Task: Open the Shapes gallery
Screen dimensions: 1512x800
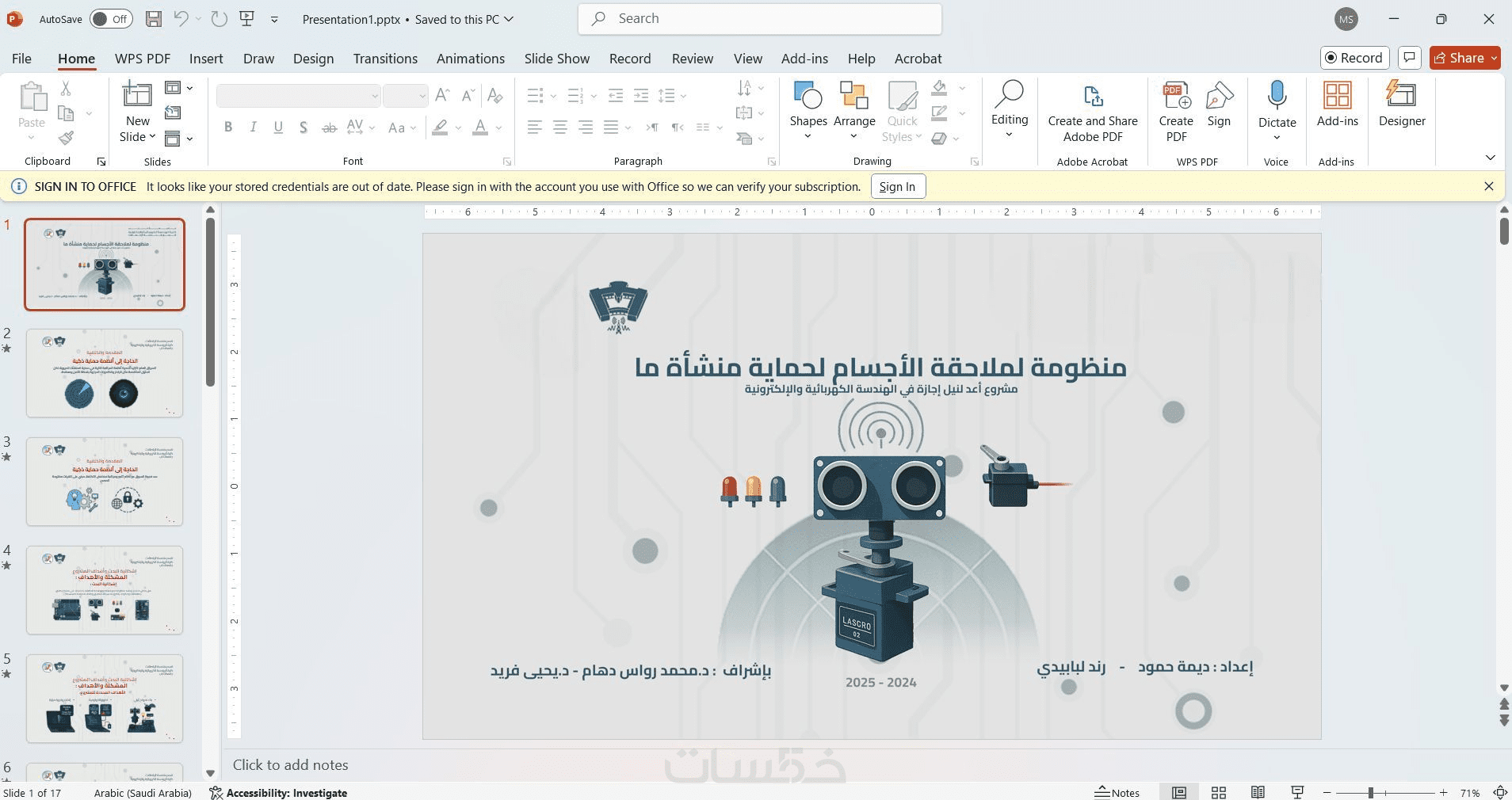Action: 808,112
